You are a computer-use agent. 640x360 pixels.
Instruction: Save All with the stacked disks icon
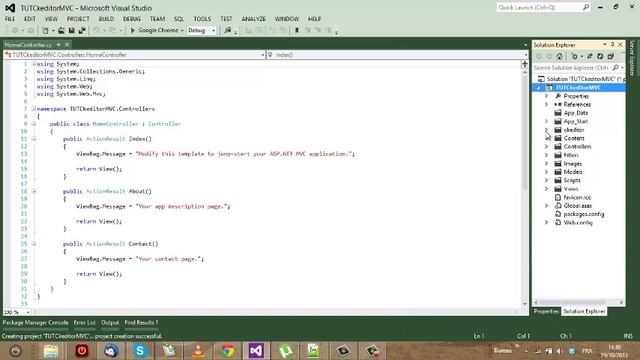click(x=82, y=31)
